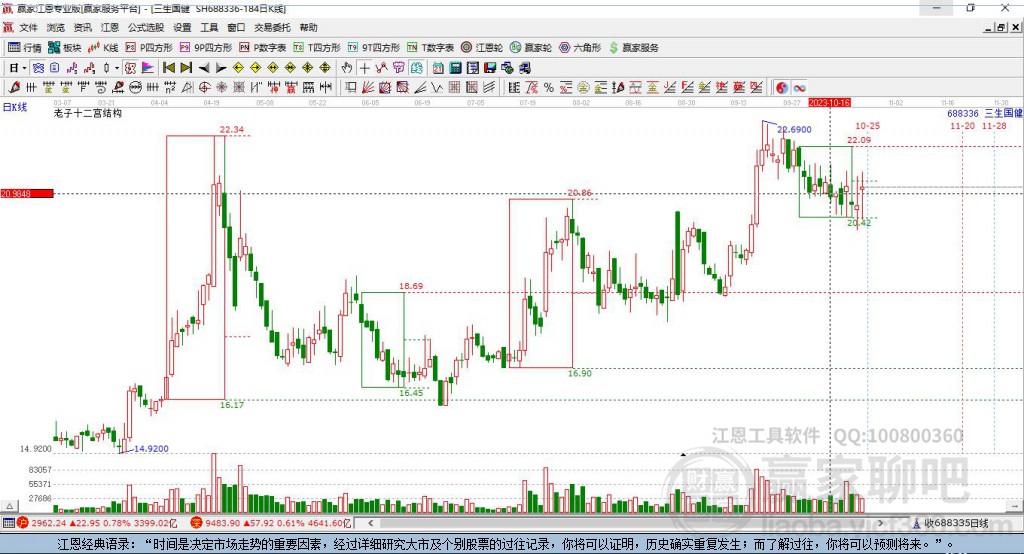Viewport: 1024px width, 554px height.
Task: Click the black left arrow icon
Action: [x=204, y=68]
